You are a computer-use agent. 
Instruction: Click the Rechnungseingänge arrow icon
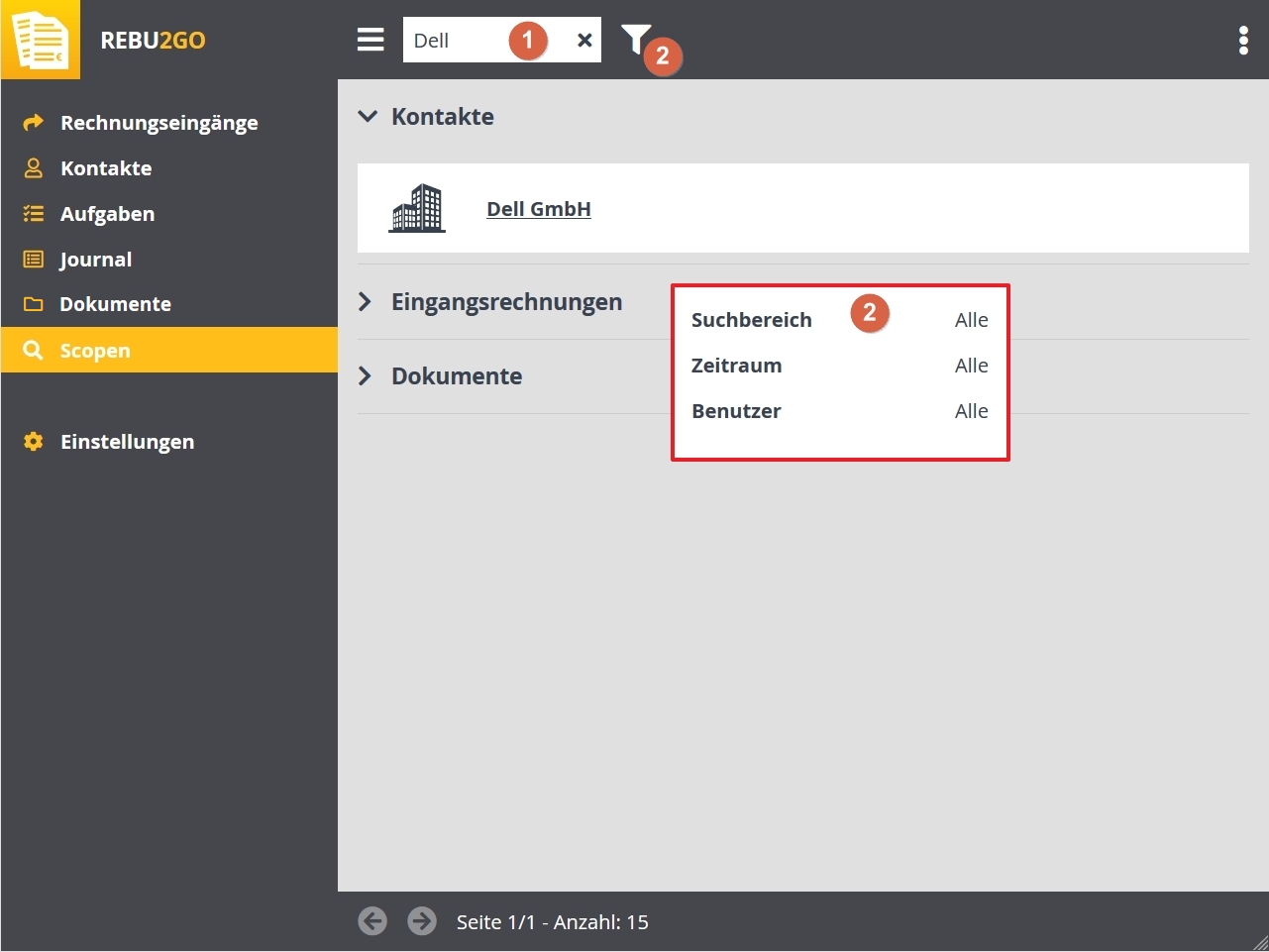point(34,123)
